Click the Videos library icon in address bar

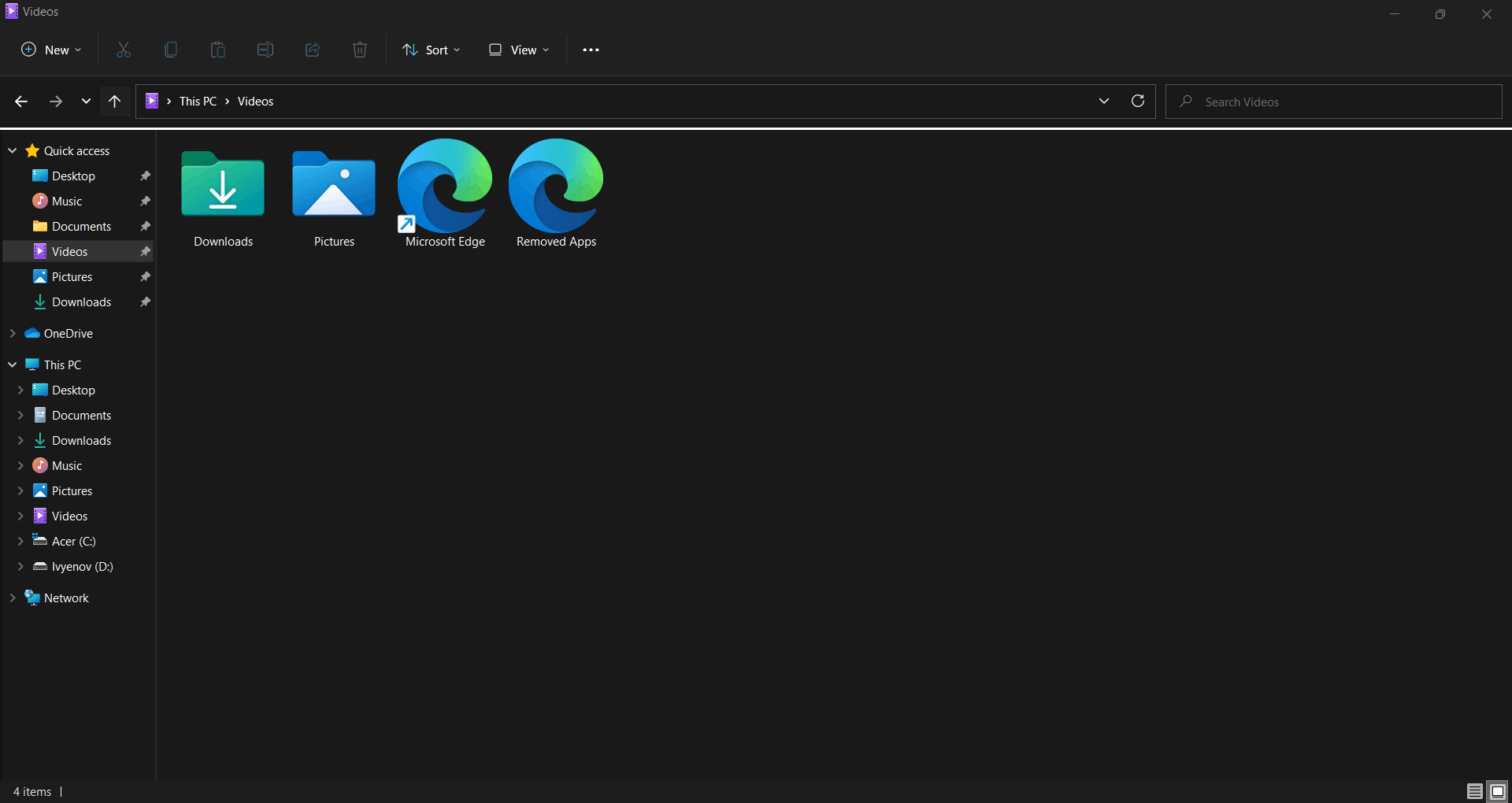coord(152,101)
